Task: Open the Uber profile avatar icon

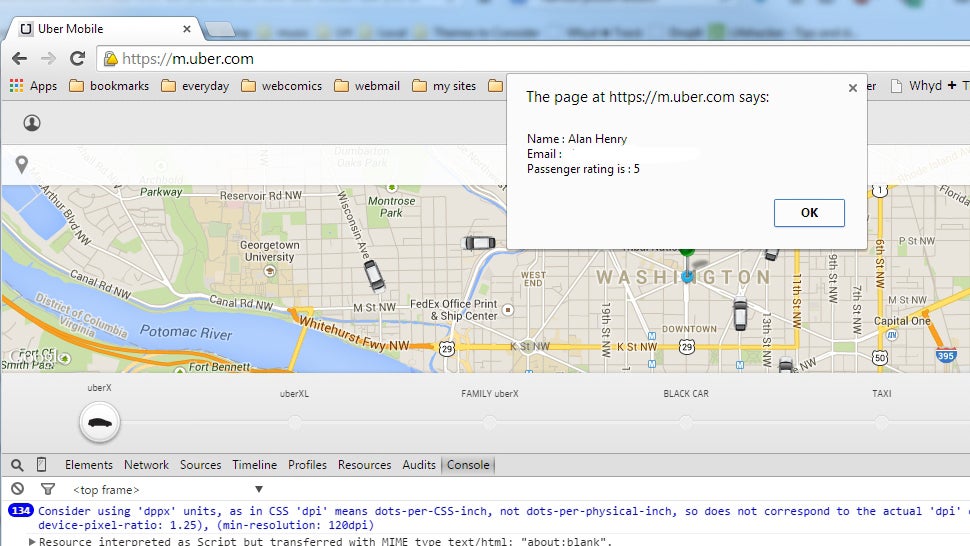Action: [x=32, y=123]
